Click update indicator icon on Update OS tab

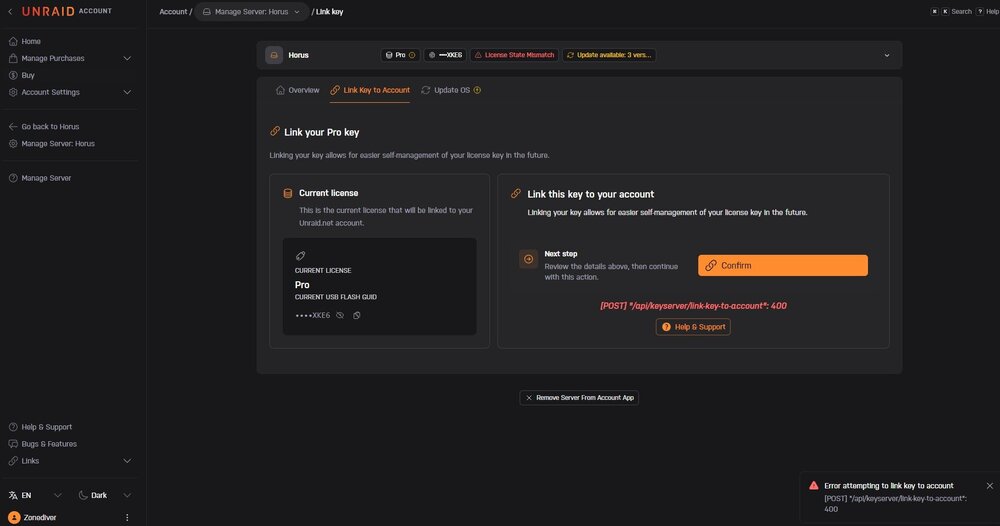(x=477, y=91)
